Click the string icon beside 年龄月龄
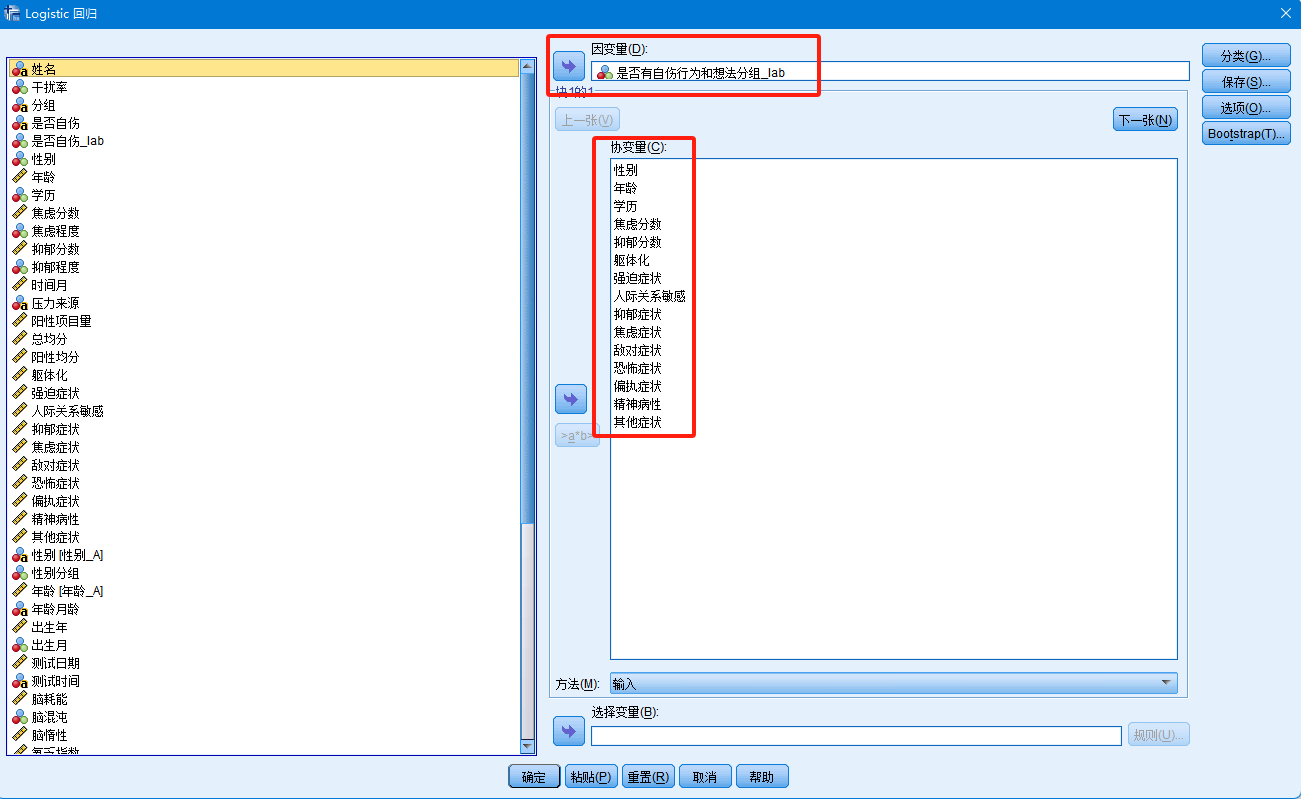Screen dimensions: 1301x799 pos(19,609)
